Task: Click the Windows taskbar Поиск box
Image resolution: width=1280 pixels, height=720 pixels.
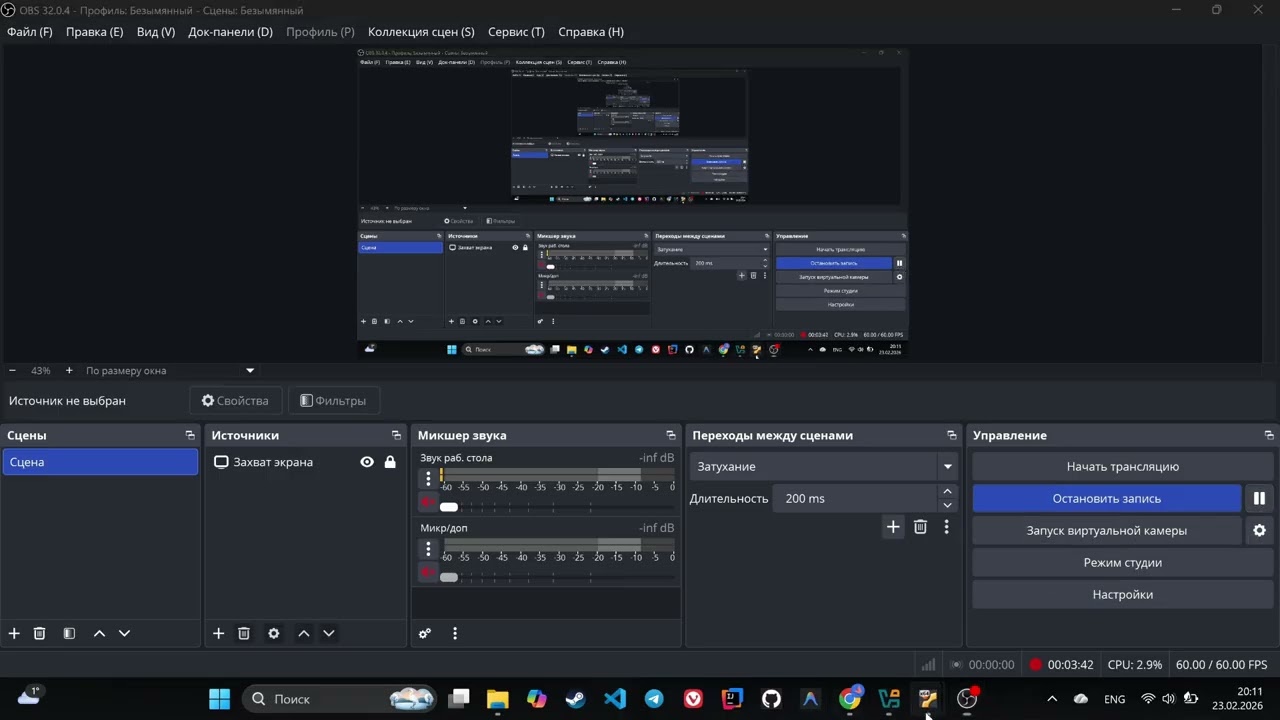Action: tap(340, 699)
